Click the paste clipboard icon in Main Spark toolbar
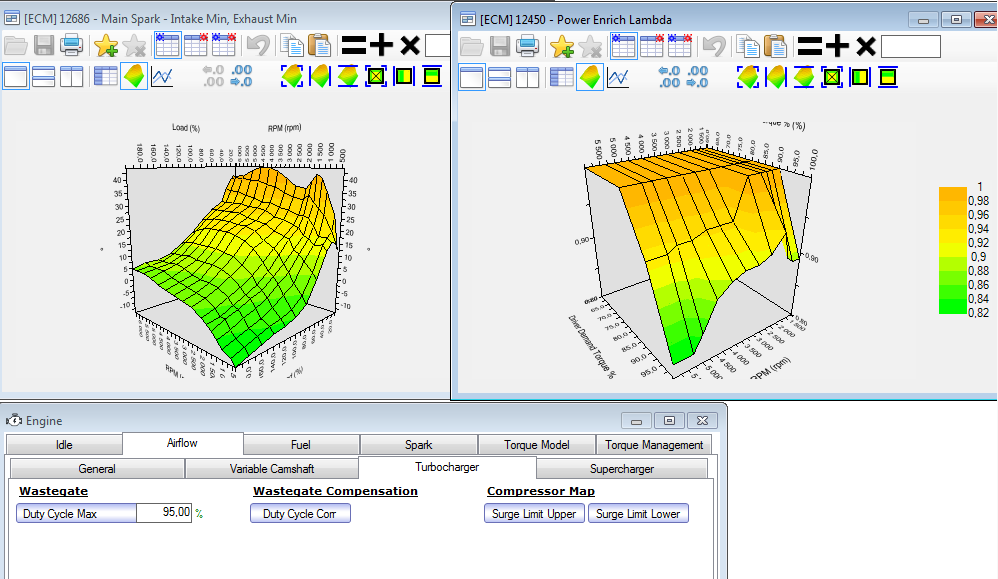The width and height of the screenshot is (998, 579). click(319, 45)
